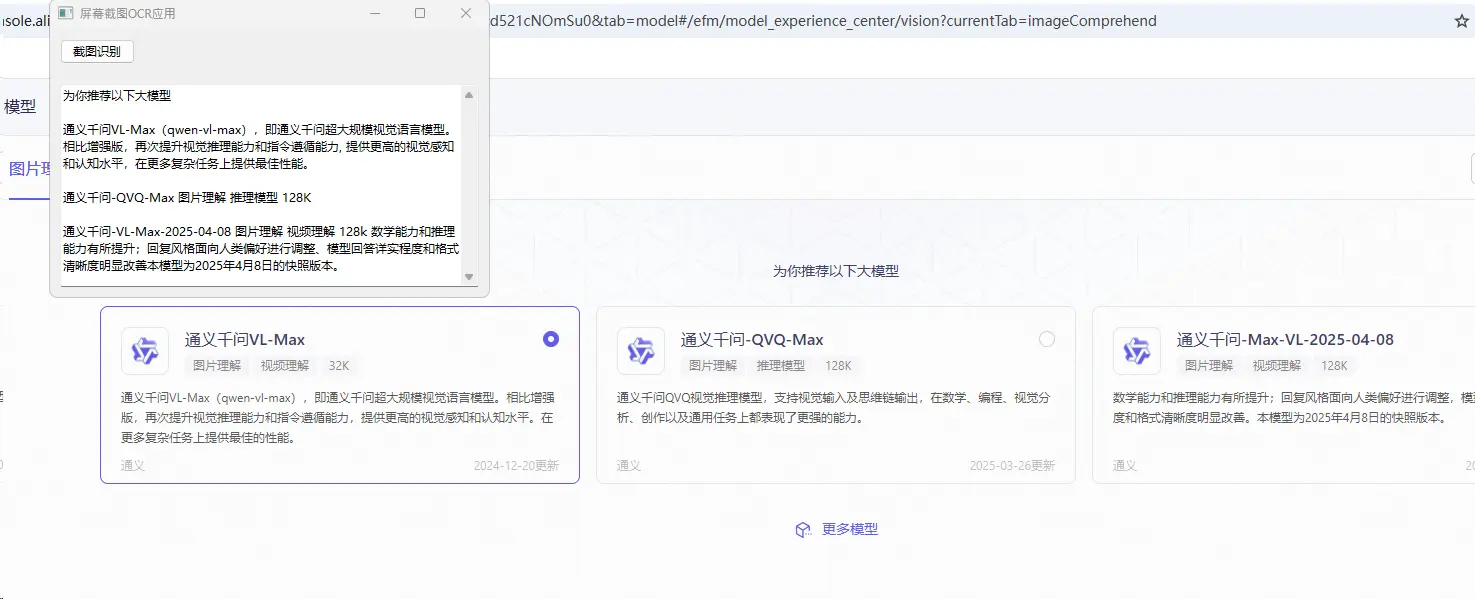Click the 32K tag on 通义千问VL-Max card
Image resolution: width=1475 pixels, height=599 pixels.
pos(339,366)
